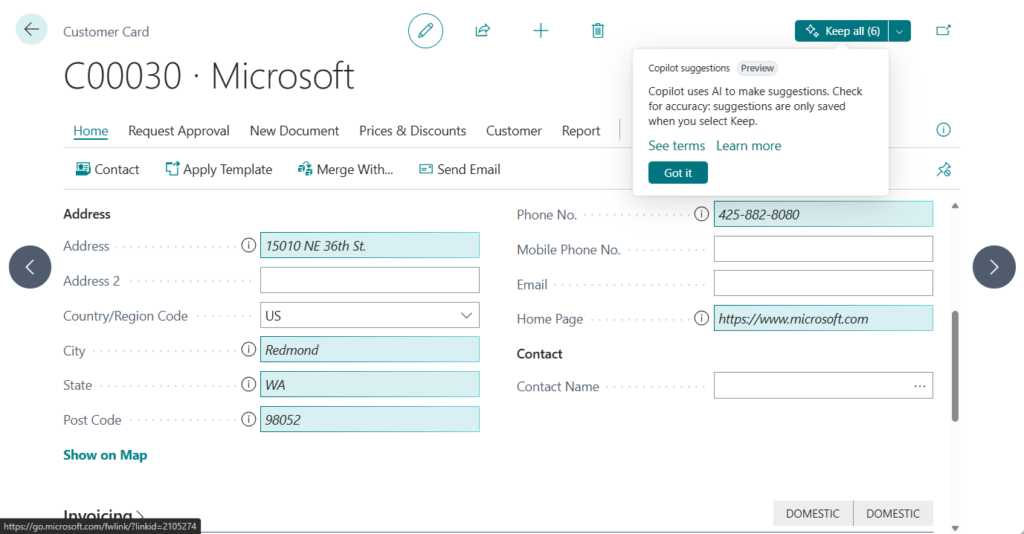The height and width of the screenshot is (534, 1024).
Task: Click the Learn more link
Action: click(748, 146)
